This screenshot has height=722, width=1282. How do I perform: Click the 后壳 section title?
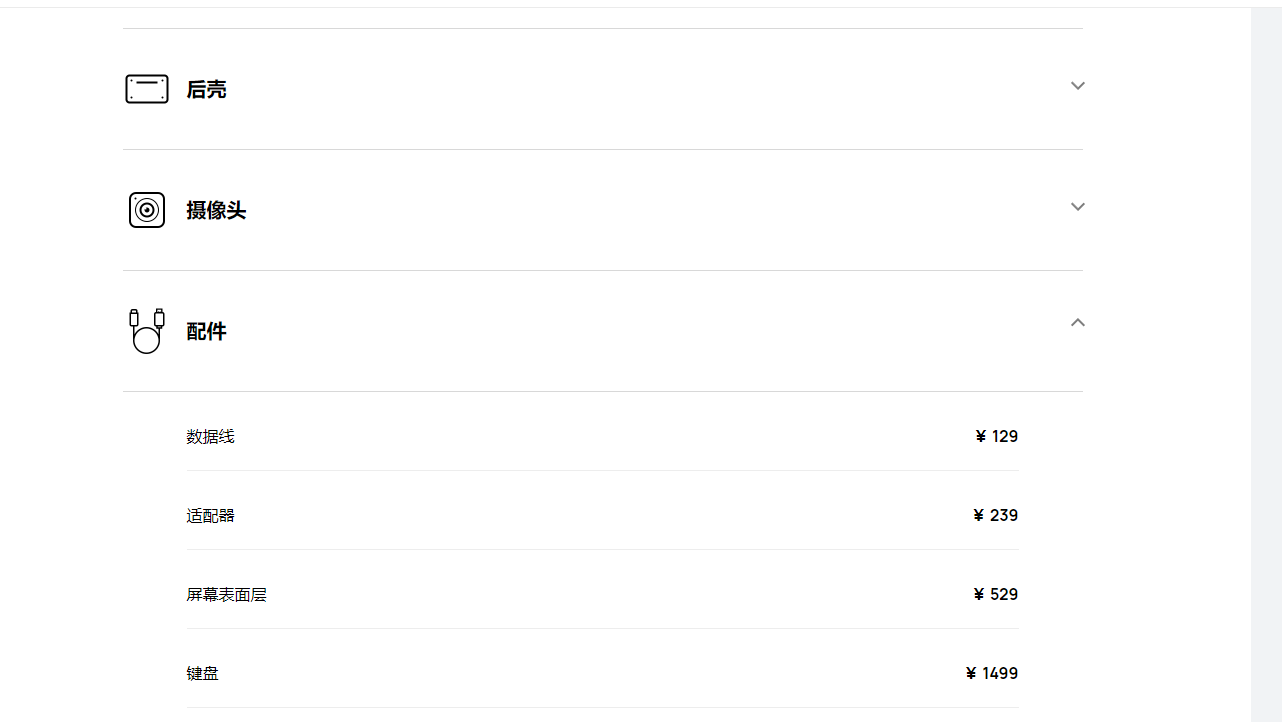click(x=206, y=90)
